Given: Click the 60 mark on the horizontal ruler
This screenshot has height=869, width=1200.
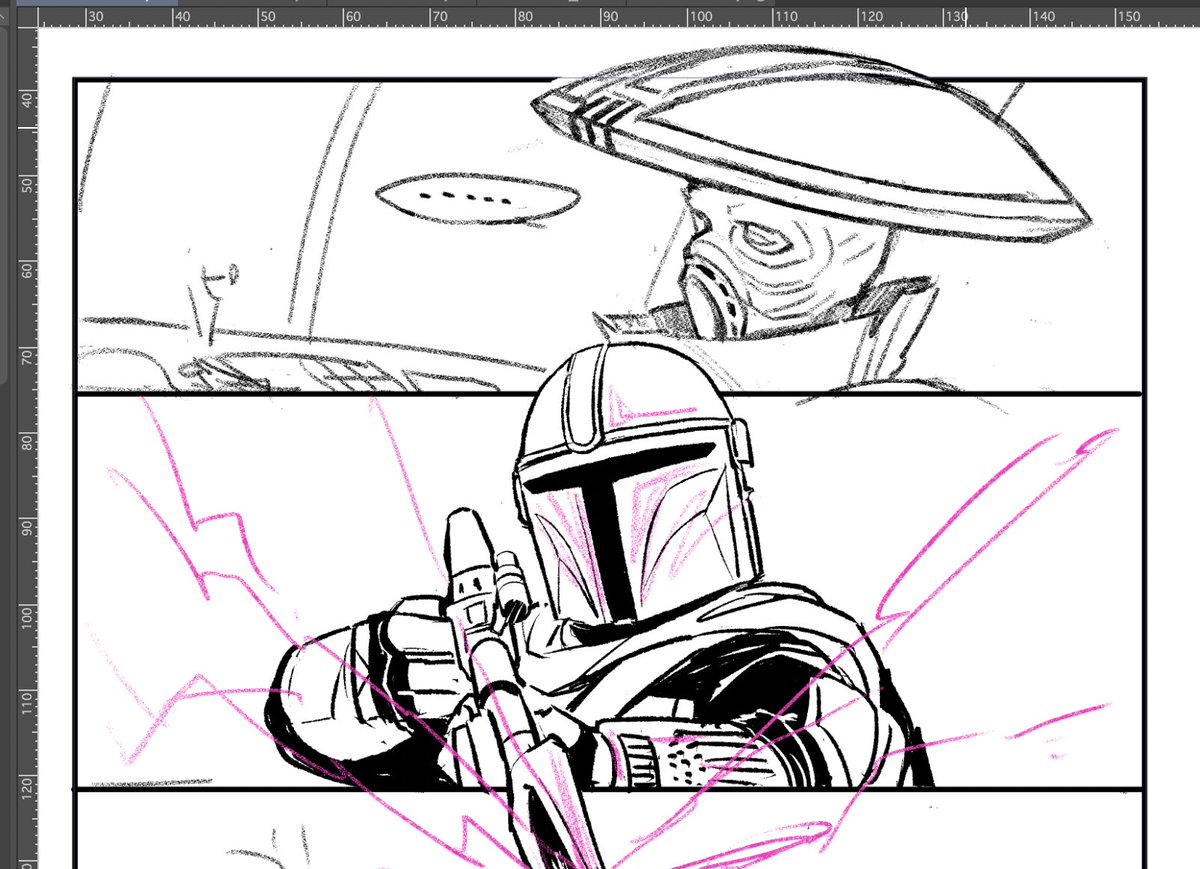Looking at the screenshot, I should point(352,16).
